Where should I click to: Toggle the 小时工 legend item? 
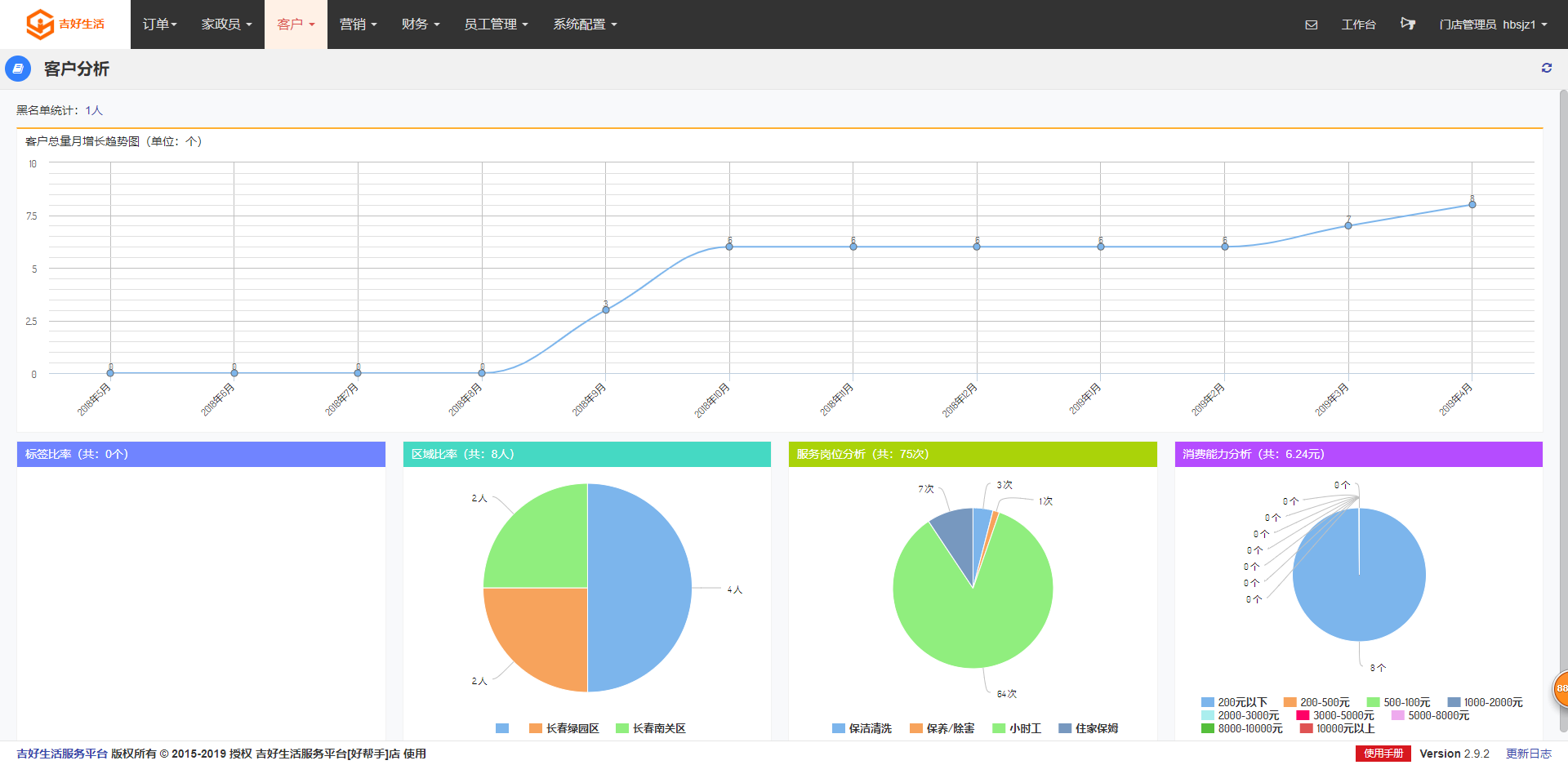(1017, 728)
